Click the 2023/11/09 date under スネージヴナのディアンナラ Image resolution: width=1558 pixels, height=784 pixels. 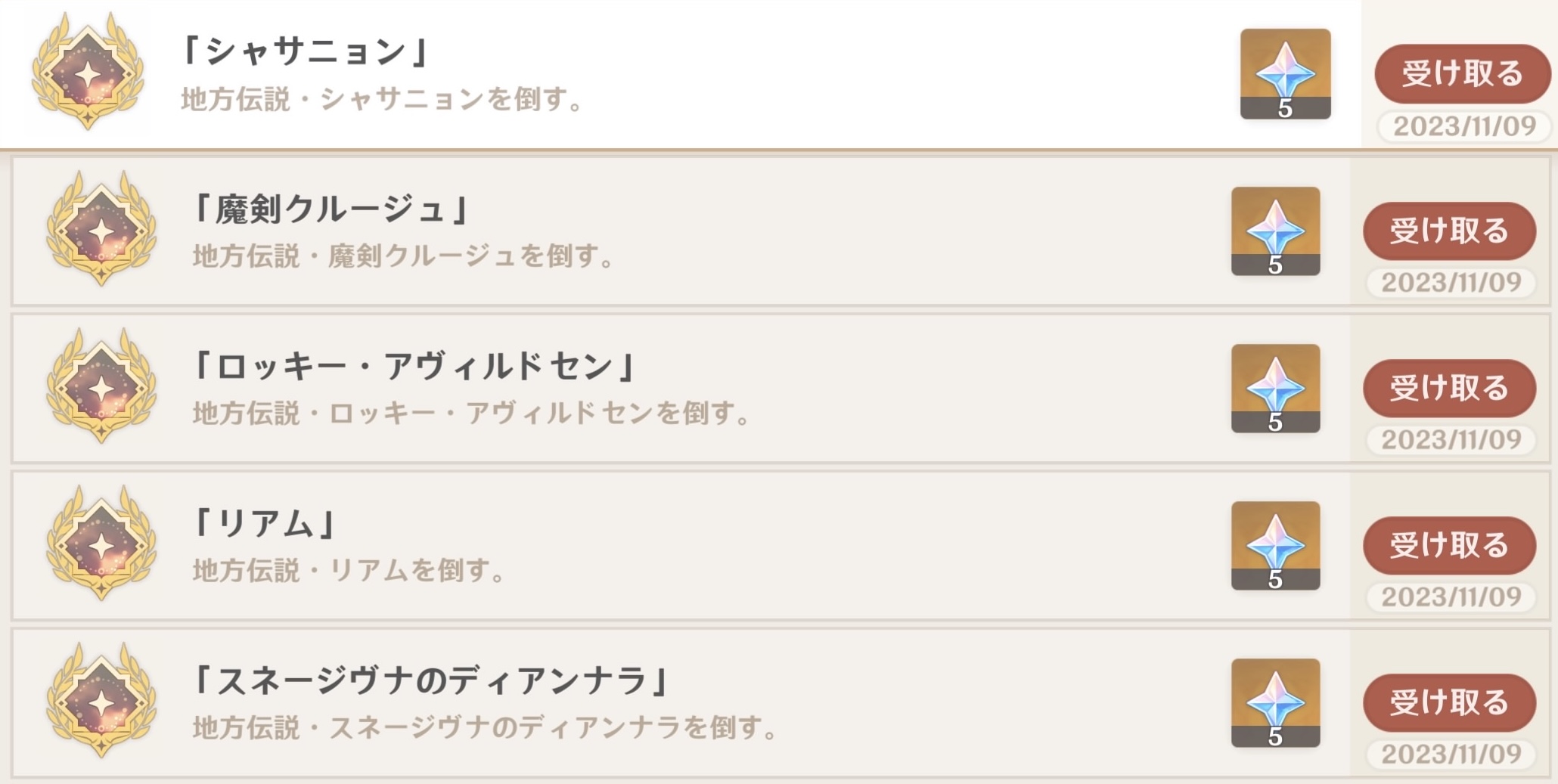(1451, 754)
